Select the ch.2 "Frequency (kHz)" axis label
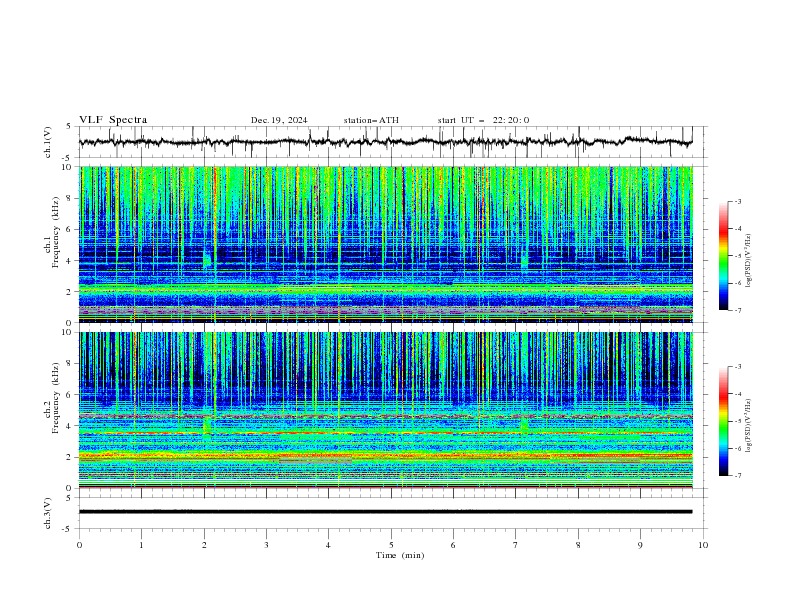The height and width of the screenshot is (612, 792). (x=55, y=398)
